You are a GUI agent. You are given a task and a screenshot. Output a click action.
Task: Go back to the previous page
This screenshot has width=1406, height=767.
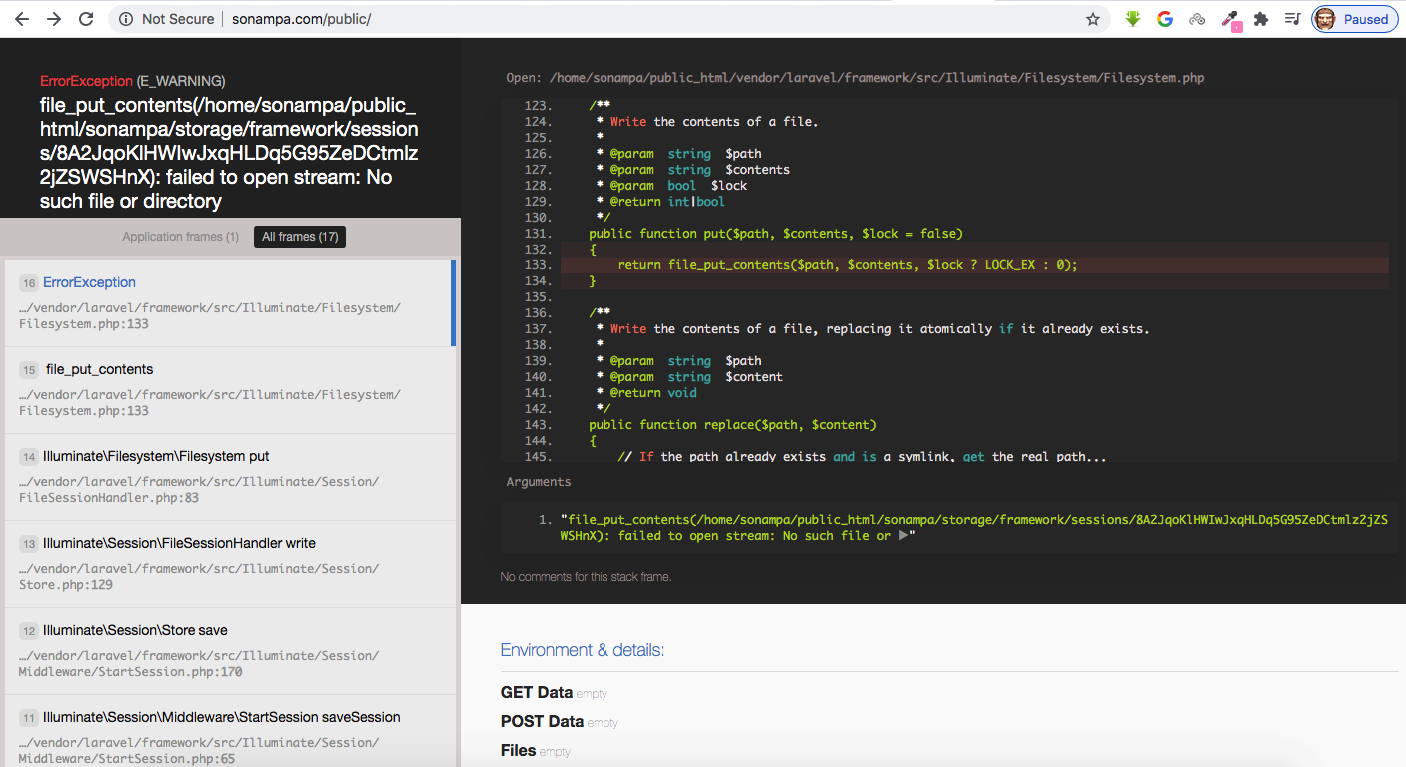click(21, 19)
